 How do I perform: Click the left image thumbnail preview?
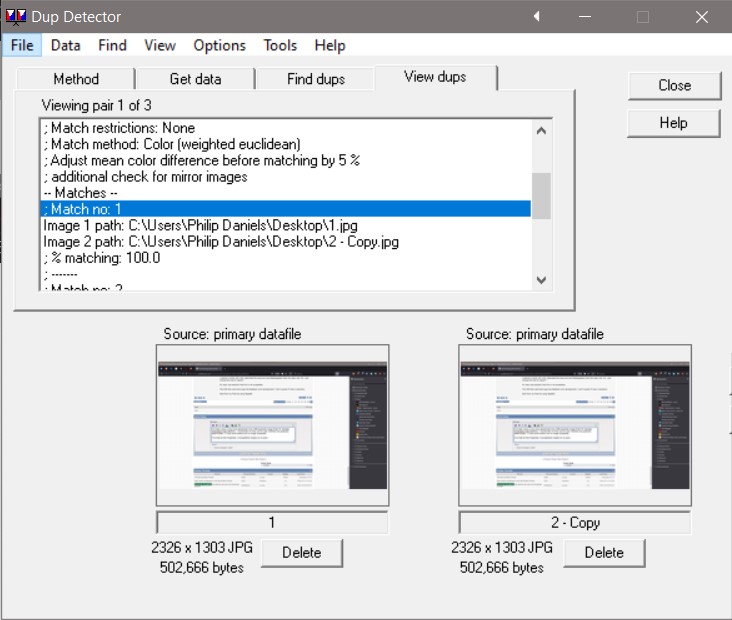click(x=273, y=425)
